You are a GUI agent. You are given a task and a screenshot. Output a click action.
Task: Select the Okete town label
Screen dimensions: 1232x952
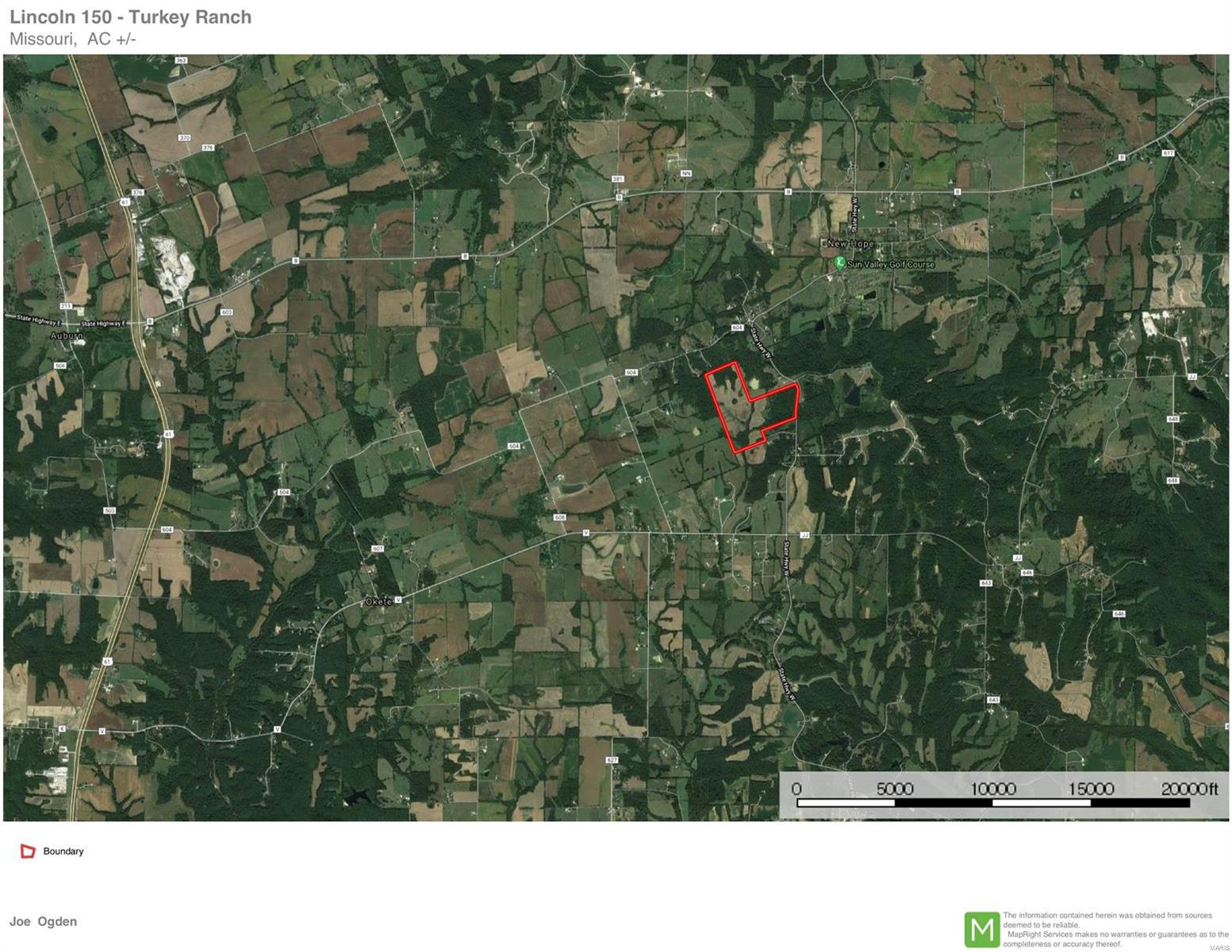pos(378,601)
